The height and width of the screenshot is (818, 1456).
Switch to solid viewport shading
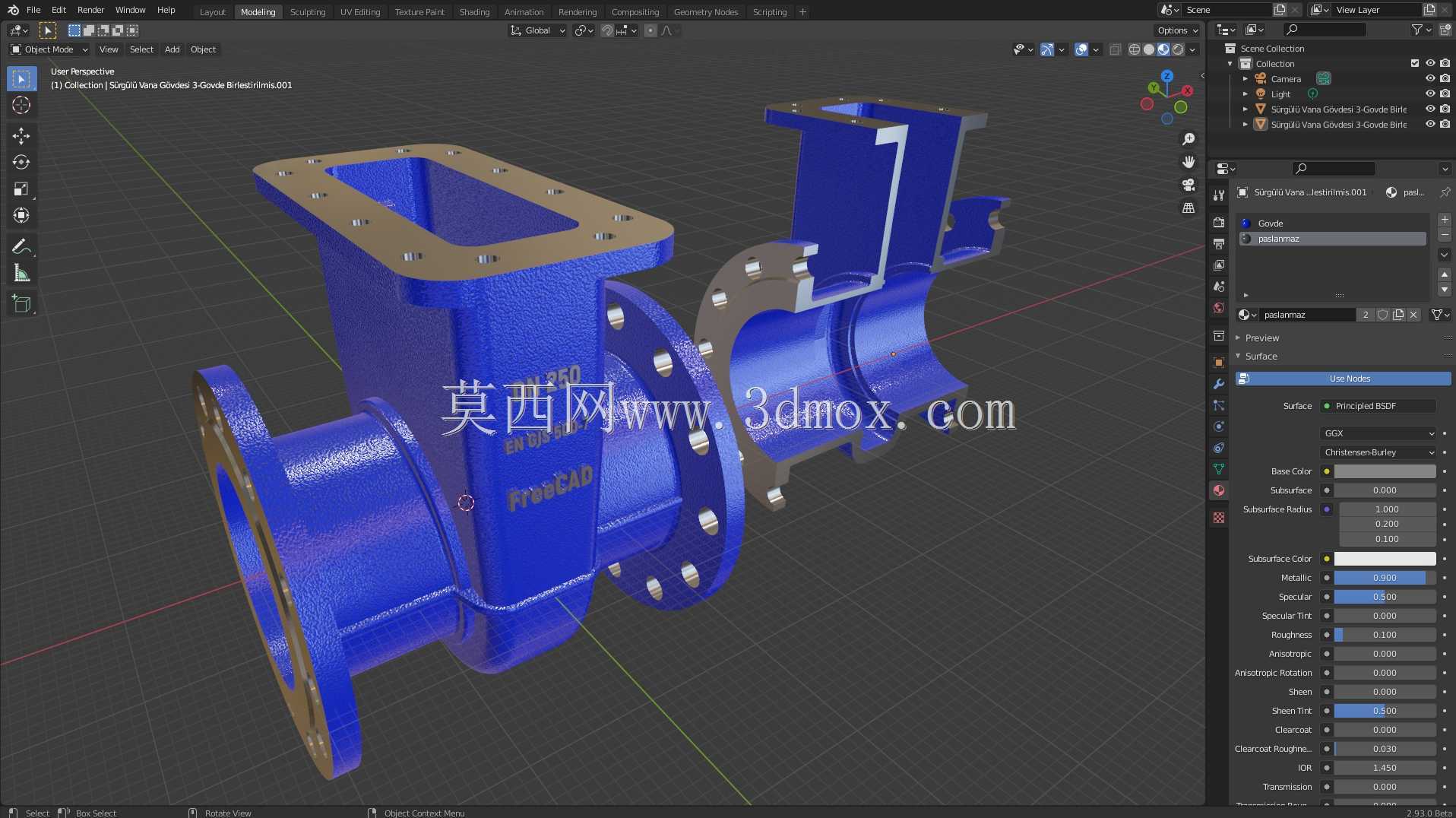click(x=1149, y=49)
